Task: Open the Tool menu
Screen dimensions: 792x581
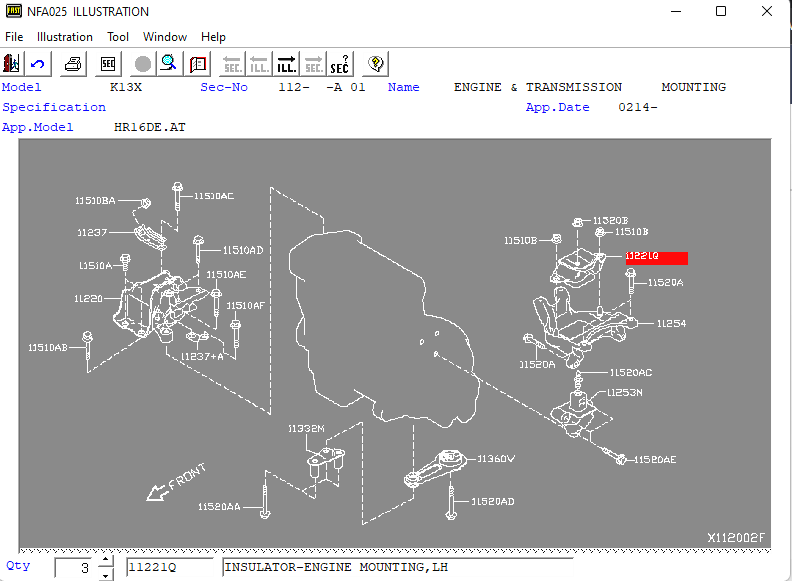Action: [118, 37]
